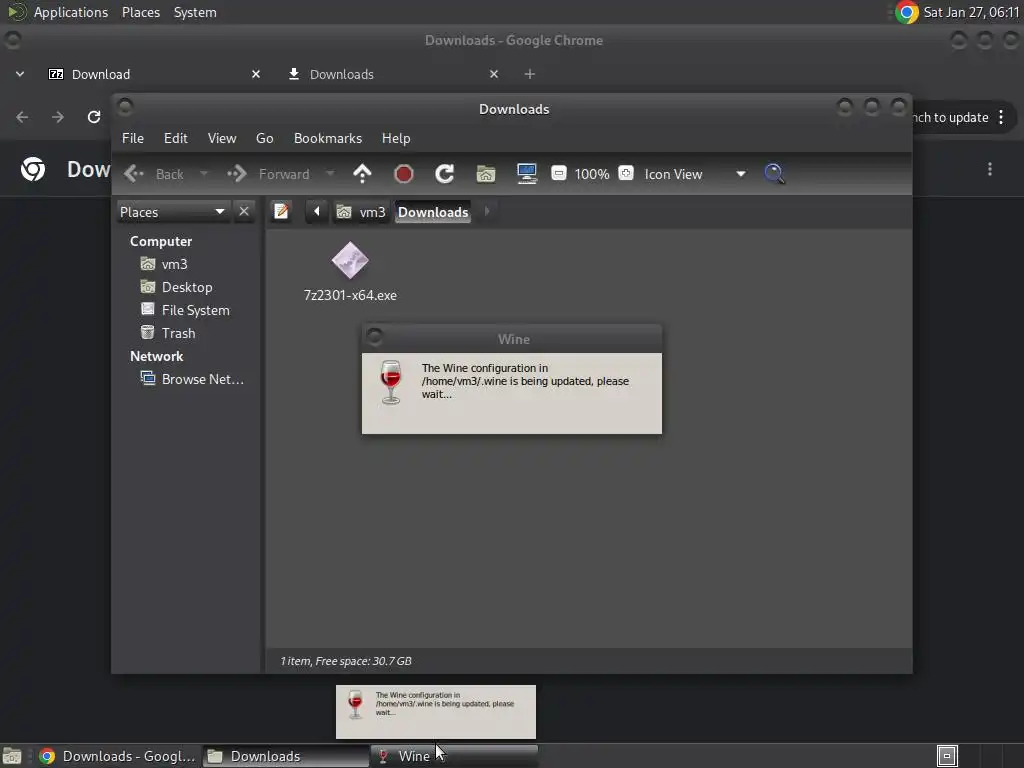Toggle the location edit pencil icon
Viewport: 1024px width, 768px height.
[x=281, y=212]
